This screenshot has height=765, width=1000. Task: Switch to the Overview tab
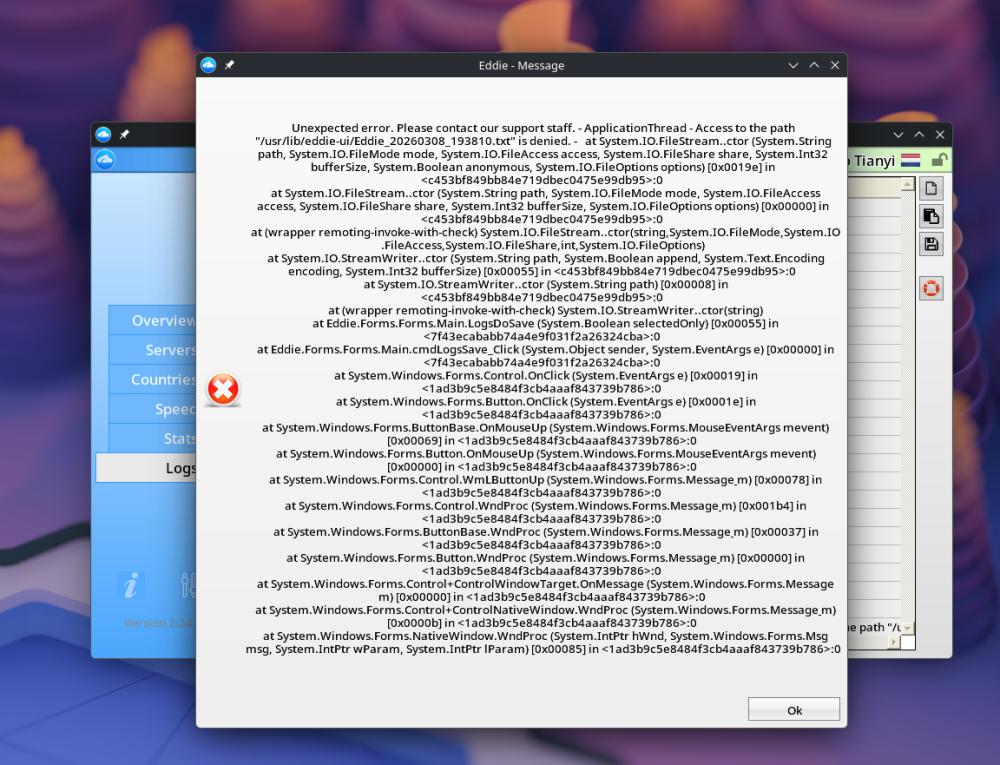[x=160, y=320]
